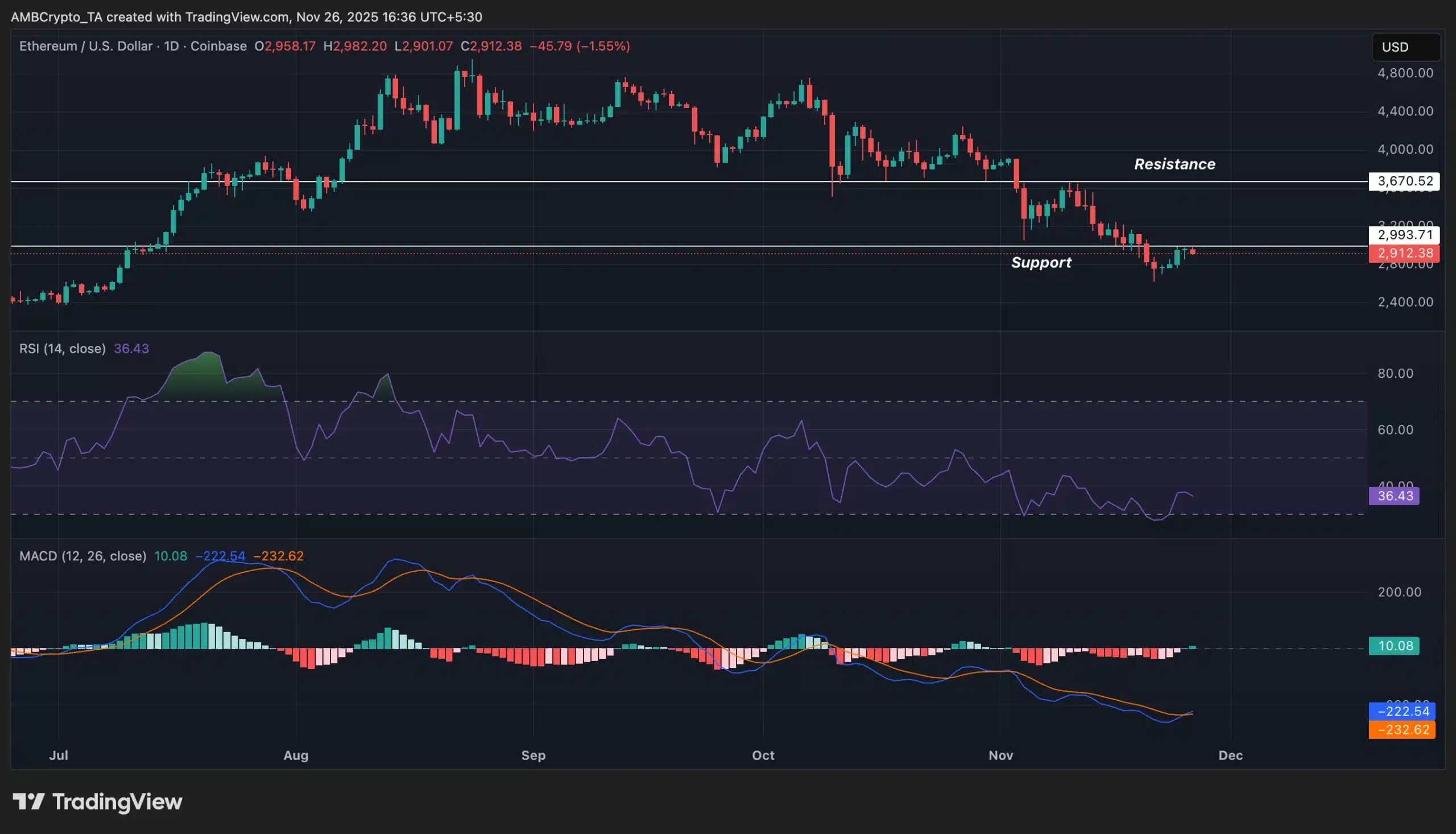Hide the MACD (12, 26, close) indicator
The image size is (1456, 834).
coord(82,556)
